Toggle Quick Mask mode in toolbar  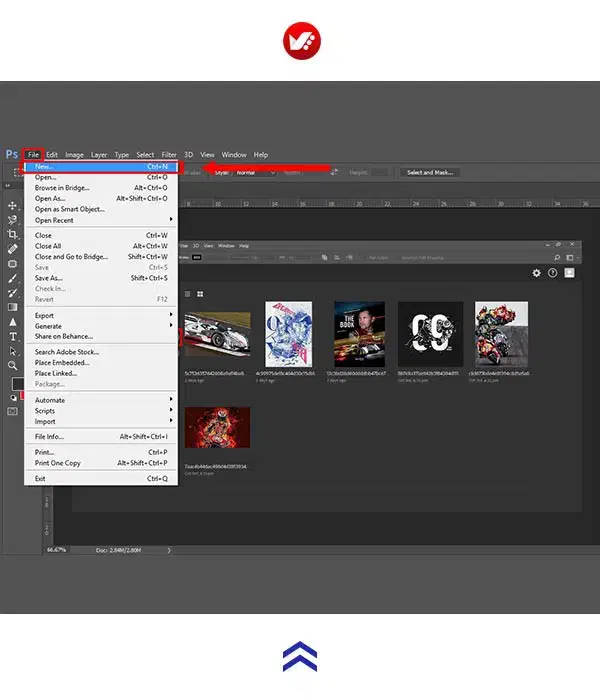pyautogui.click(x=12, y=397)
